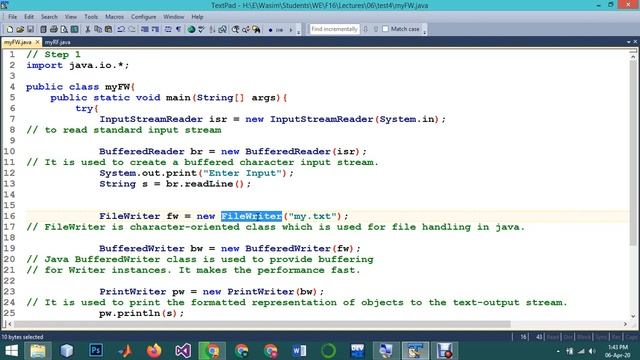This screenshot has height=360, width=640.
Task: Switch to the myRF.java tab
Action: click(x=58, y=42)
